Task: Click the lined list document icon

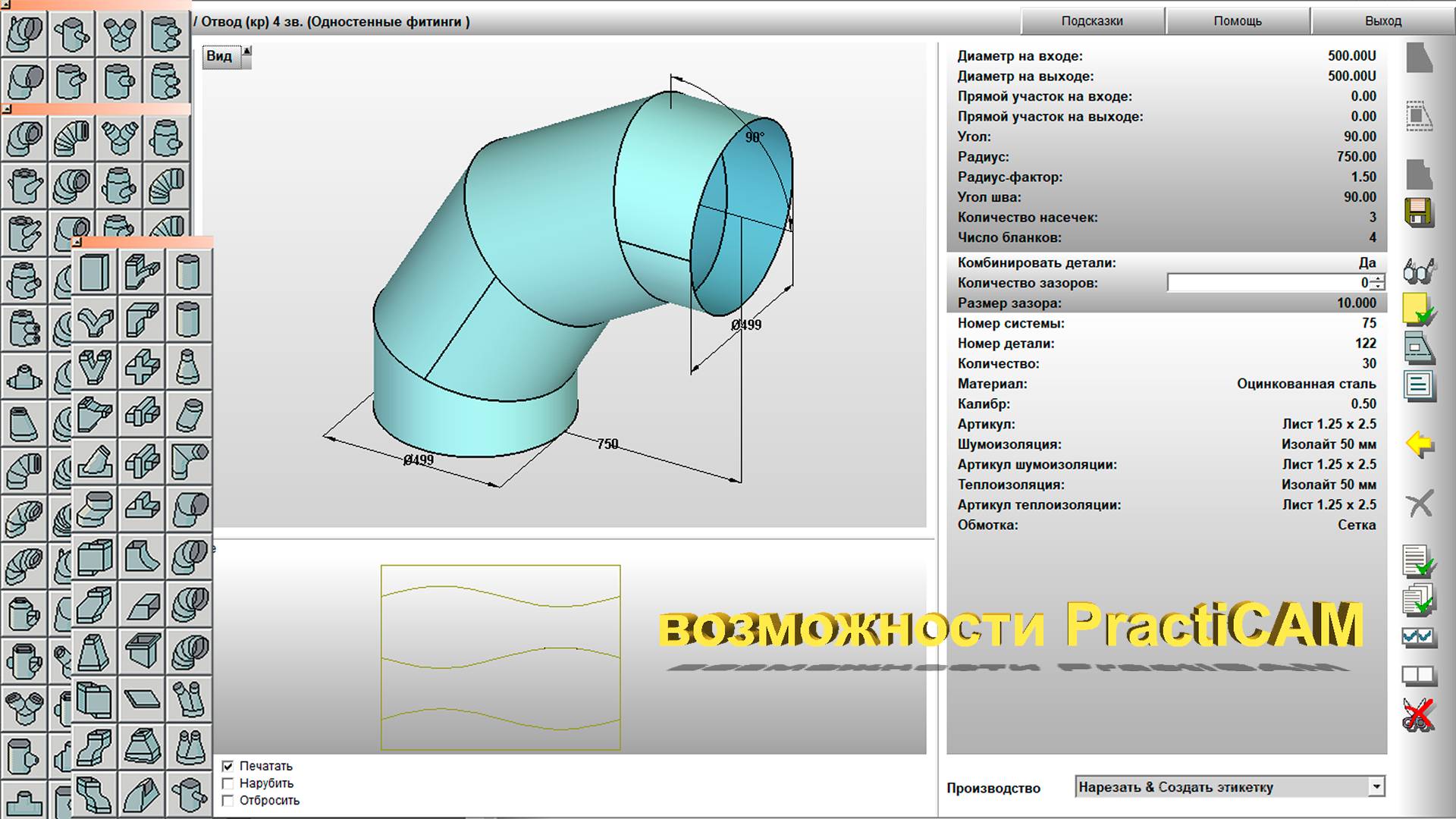Action: coord(1419,385)
